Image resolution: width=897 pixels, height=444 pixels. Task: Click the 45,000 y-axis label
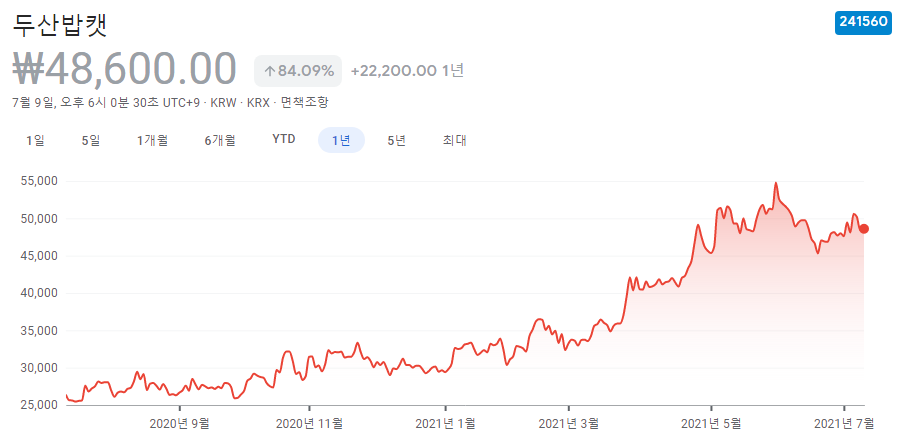(x=38, y=256)
